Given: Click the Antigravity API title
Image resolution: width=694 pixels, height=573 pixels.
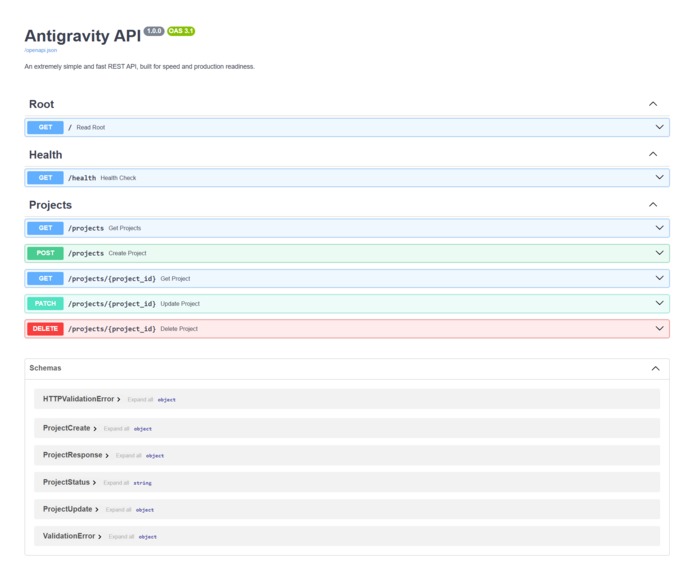Looking at the screenshot, I should [x=83, y=36].
